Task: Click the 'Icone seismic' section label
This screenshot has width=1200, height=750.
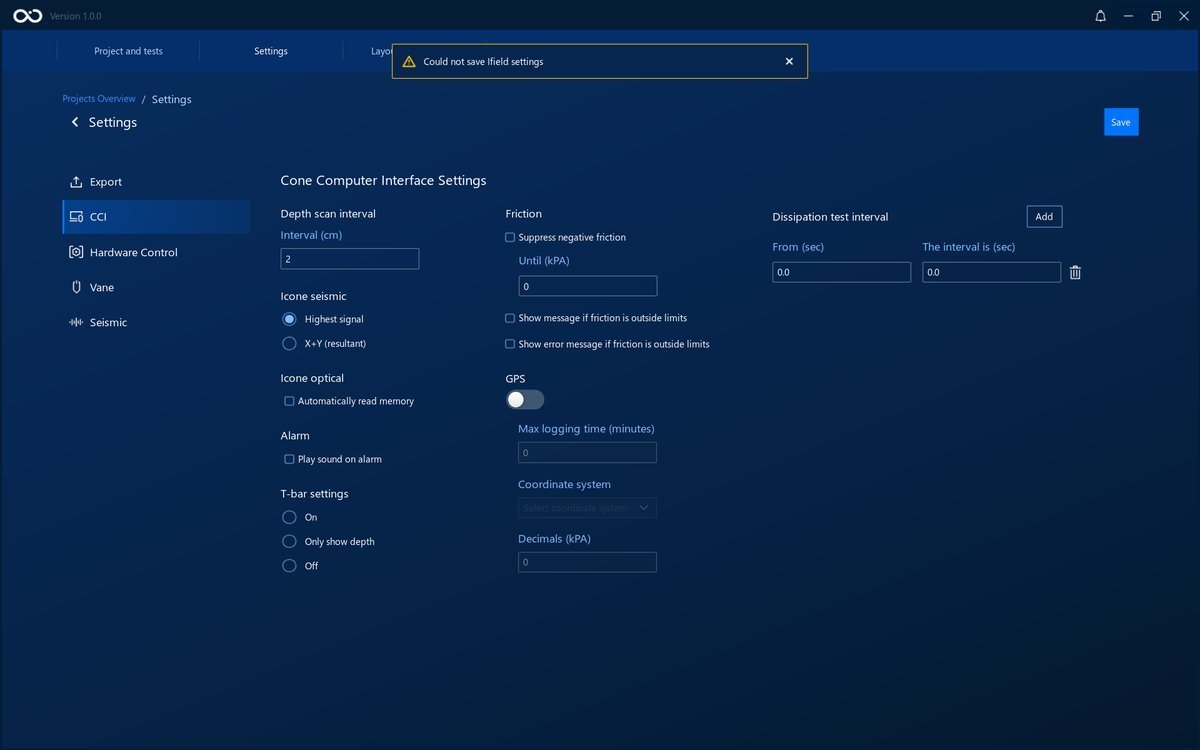Action: tap(313, 297)
